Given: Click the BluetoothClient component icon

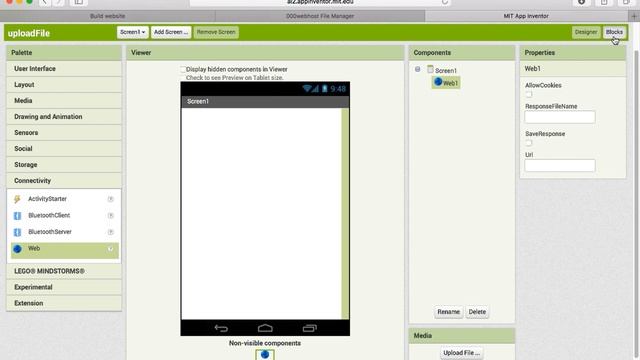Looking at the screenshot, I should pos(17,216).
